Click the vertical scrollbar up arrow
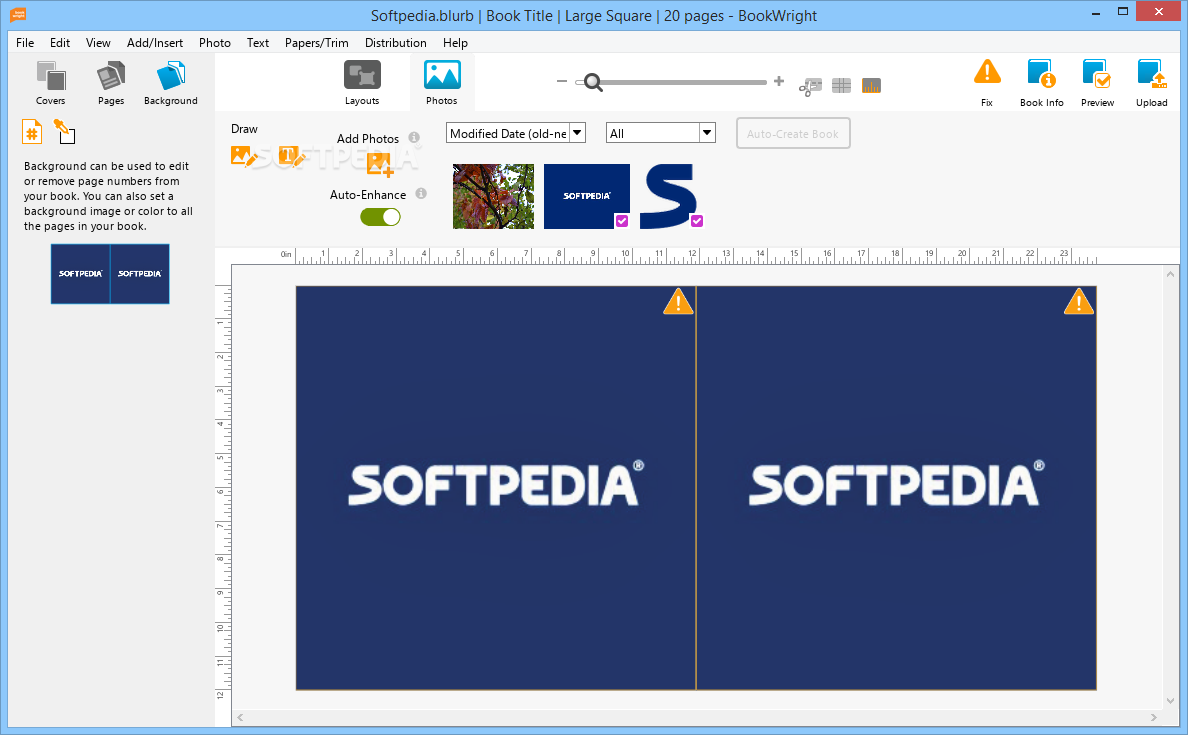Viewport: 1188px width, 735px height. [1171, 274]
